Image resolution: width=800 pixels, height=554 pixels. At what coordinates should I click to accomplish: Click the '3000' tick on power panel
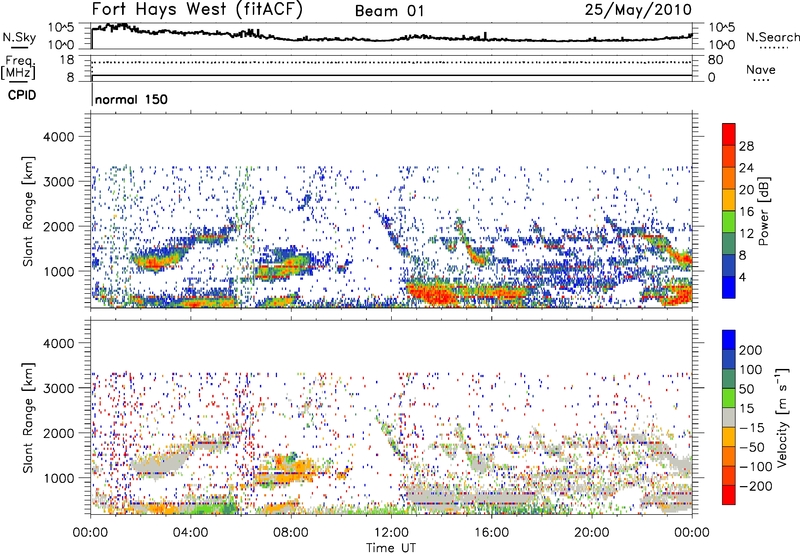click(x=59, y=182)
